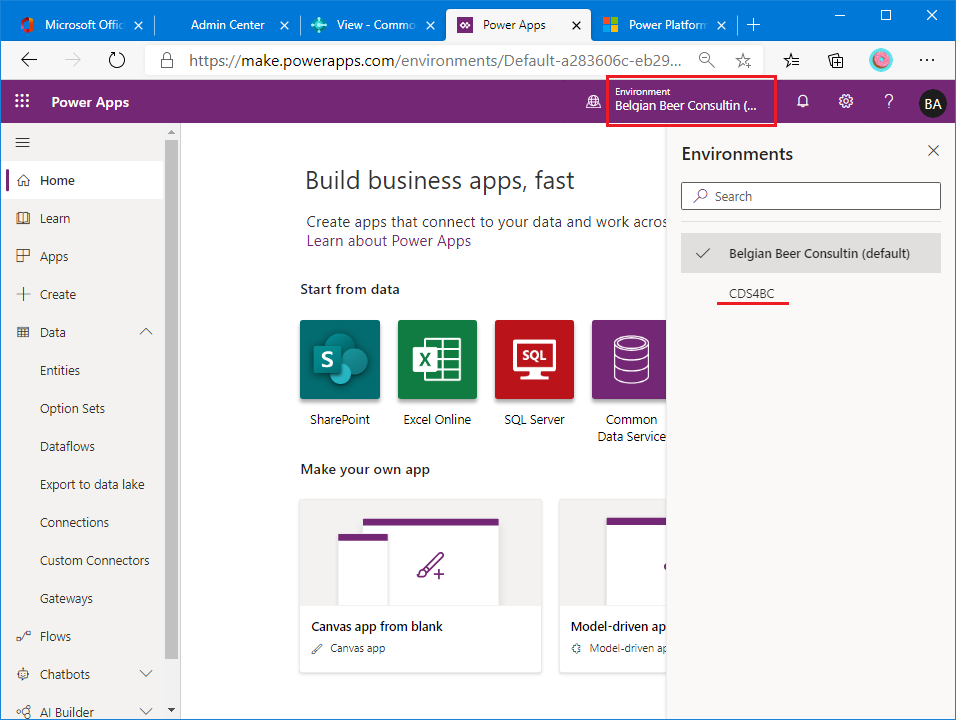Create a Model-driven app from blank
The height and width of the screenshot is (720, 956).
[613, 586]
